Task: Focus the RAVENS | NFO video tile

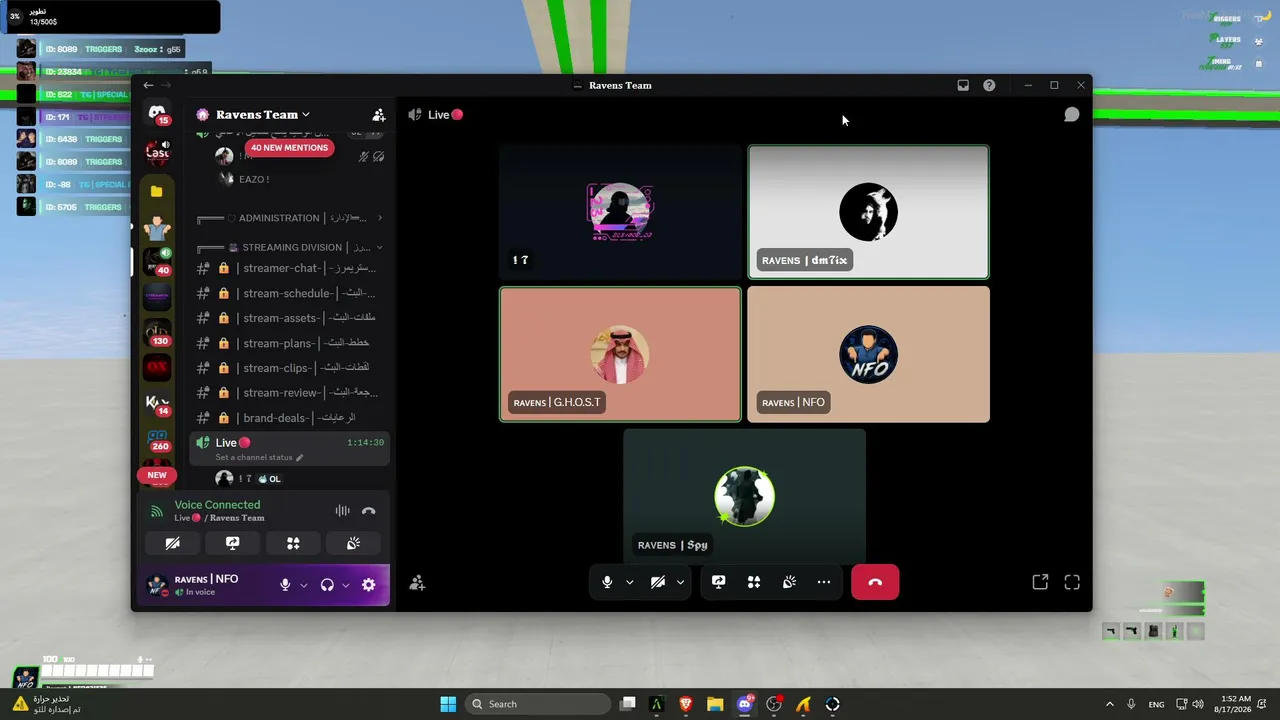Action: click(x=868, y=354)
